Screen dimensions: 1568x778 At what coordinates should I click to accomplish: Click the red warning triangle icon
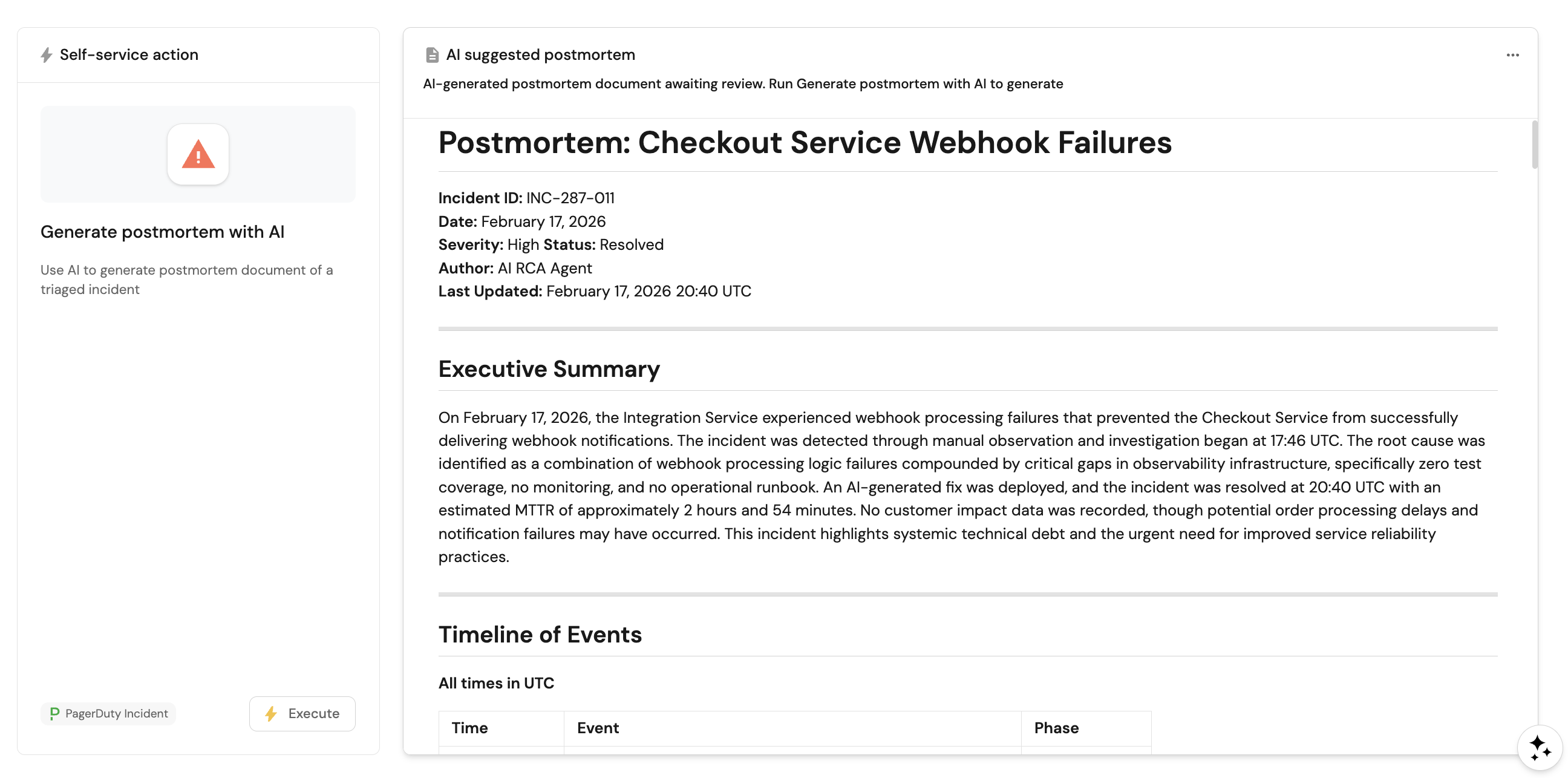point(198,155)
